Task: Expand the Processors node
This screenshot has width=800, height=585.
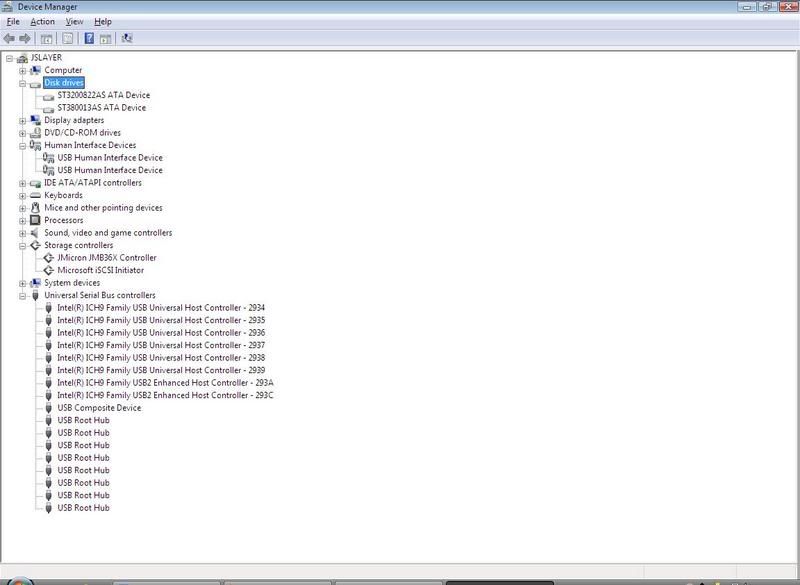Action: pos(22,221)
